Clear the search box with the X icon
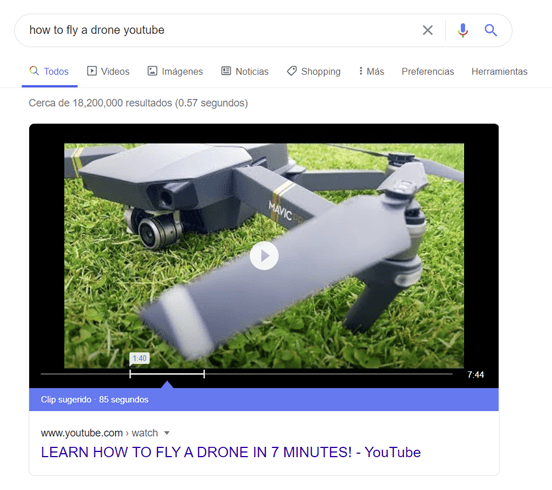 (x=427, y=30)
